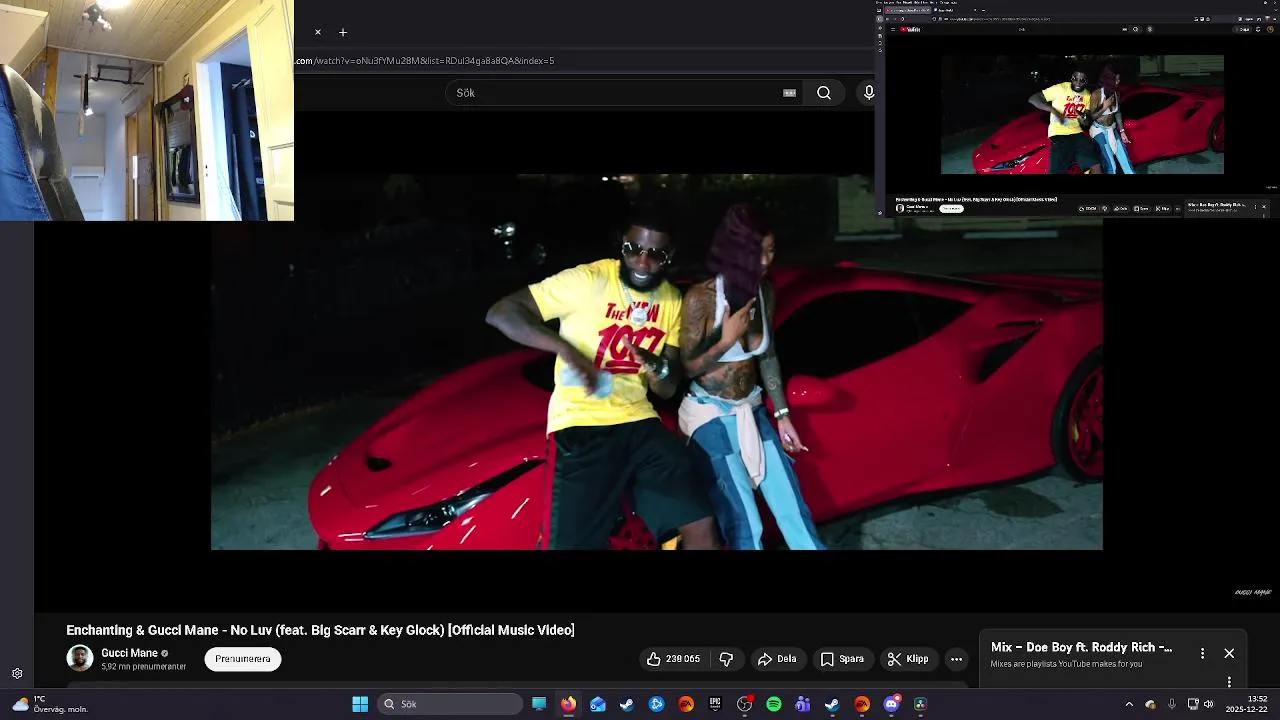The width and height of the screenshot is (1280, 720).
Task: Close the Mix playlist panel
Action: tap(1229, 653)
